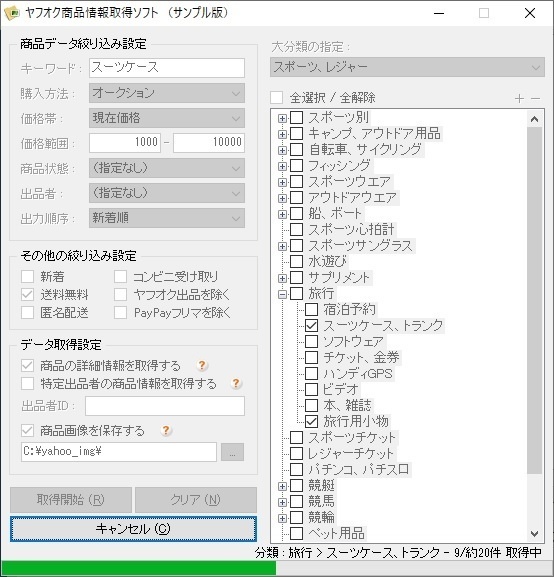Toggle the PayPayフリマを除く checkbox
Screen dimensions: 554x577
point(120,313)
